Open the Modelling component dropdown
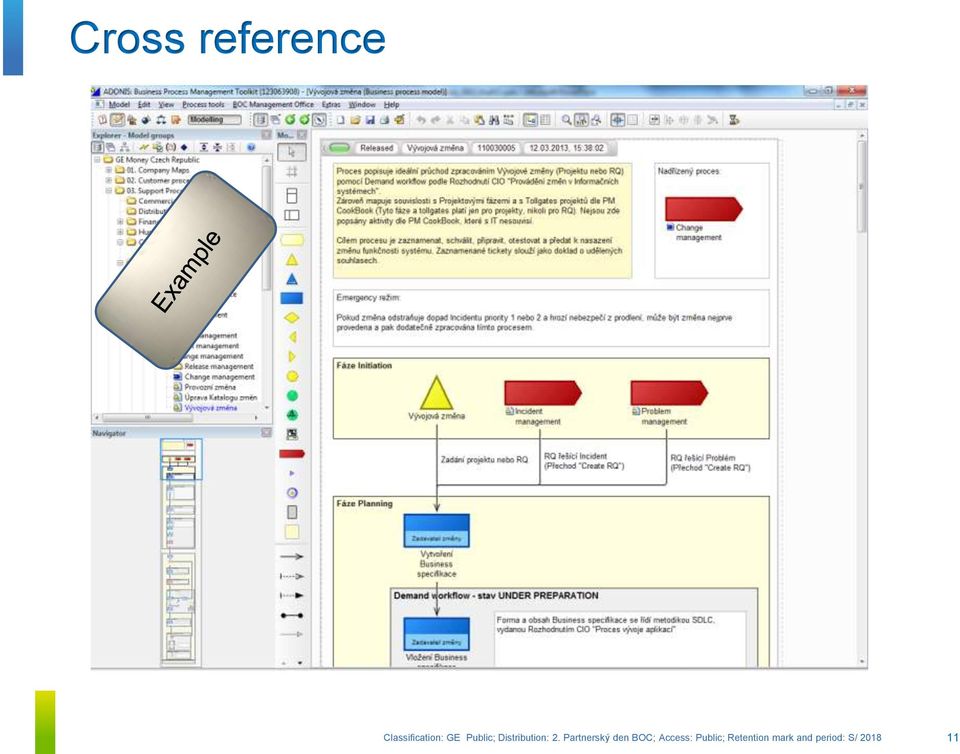The height and width of the screenshot is (754, 960). [214, 120]
